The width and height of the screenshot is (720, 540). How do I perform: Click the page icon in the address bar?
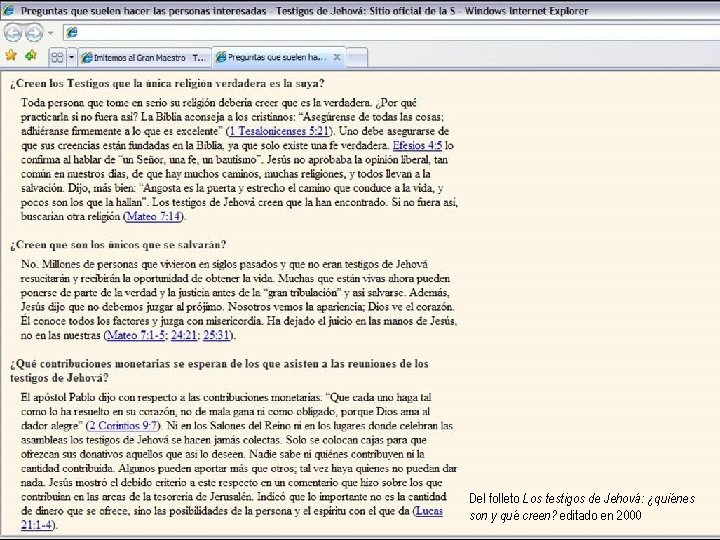tap(72, 32)
